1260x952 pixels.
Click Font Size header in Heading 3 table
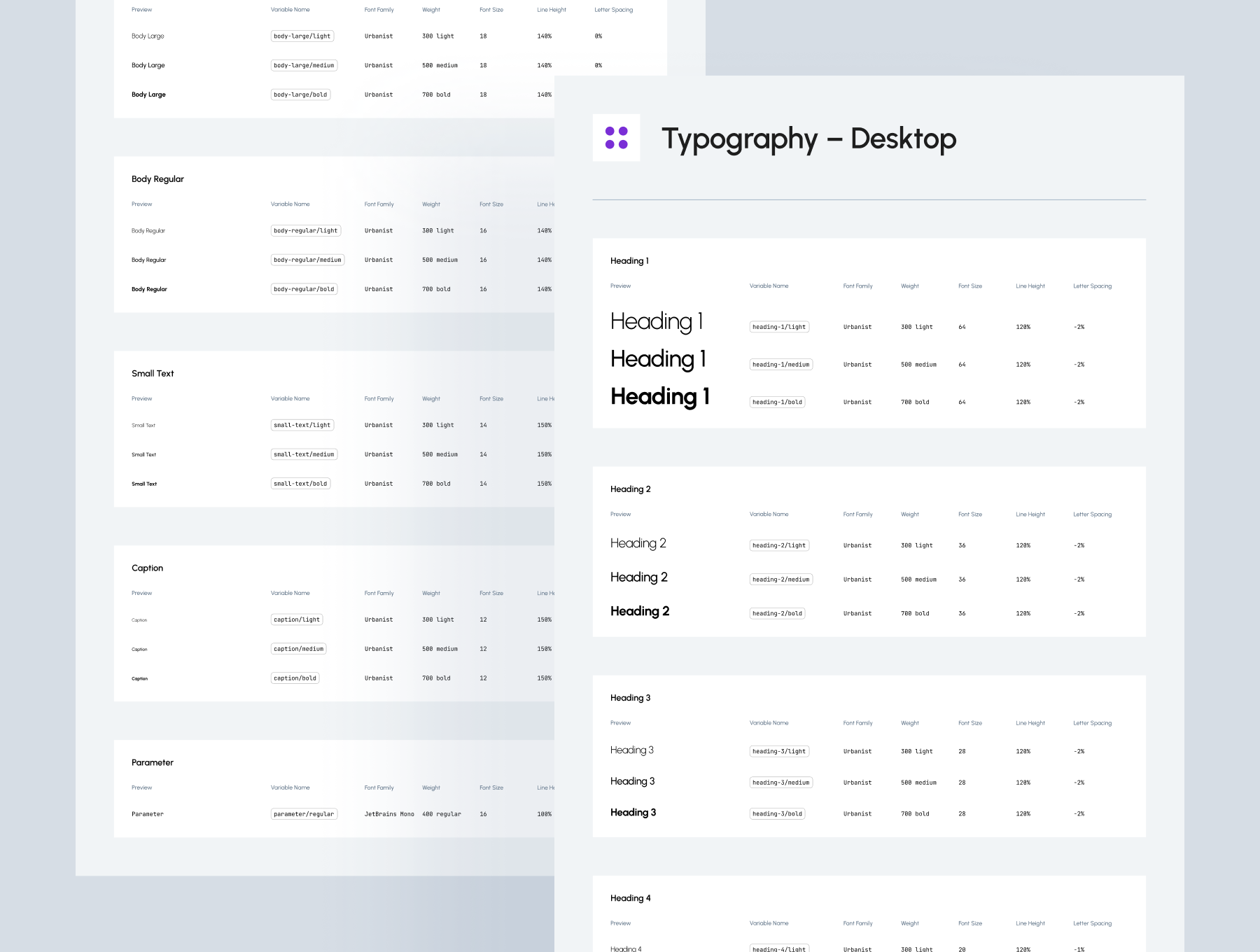coord(970,723)
